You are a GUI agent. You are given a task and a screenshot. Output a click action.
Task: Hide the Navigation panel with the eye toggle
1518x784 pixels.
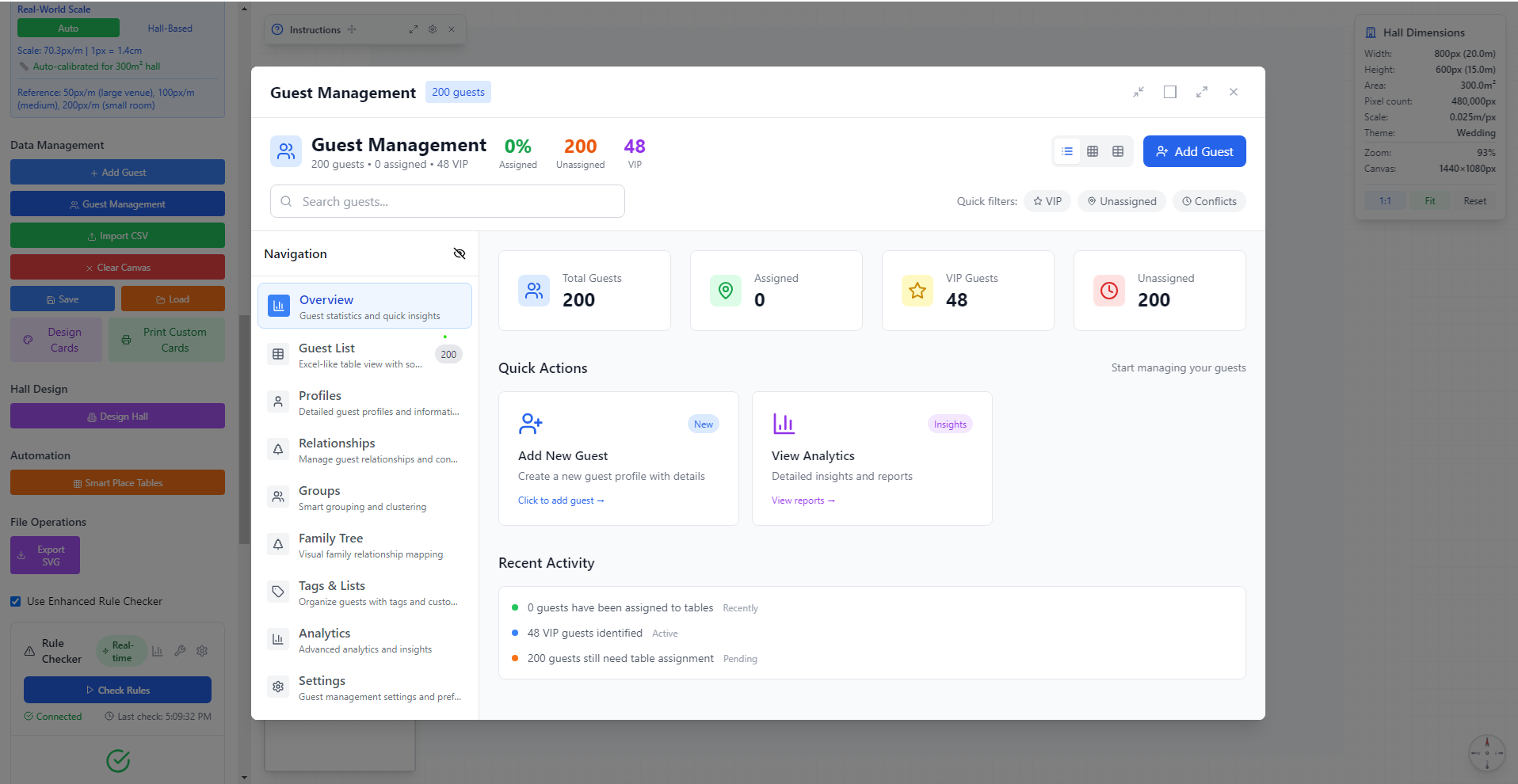tap(460, 253)
